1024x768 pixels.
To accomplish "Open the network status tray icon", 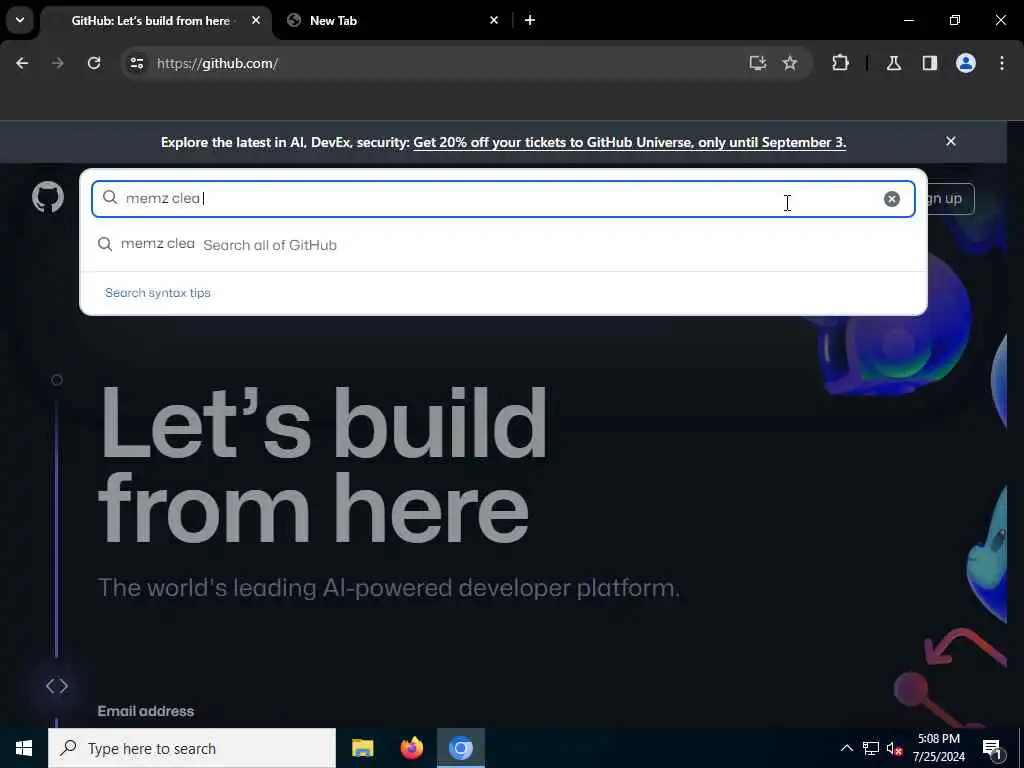I will [x=871, y=748].
